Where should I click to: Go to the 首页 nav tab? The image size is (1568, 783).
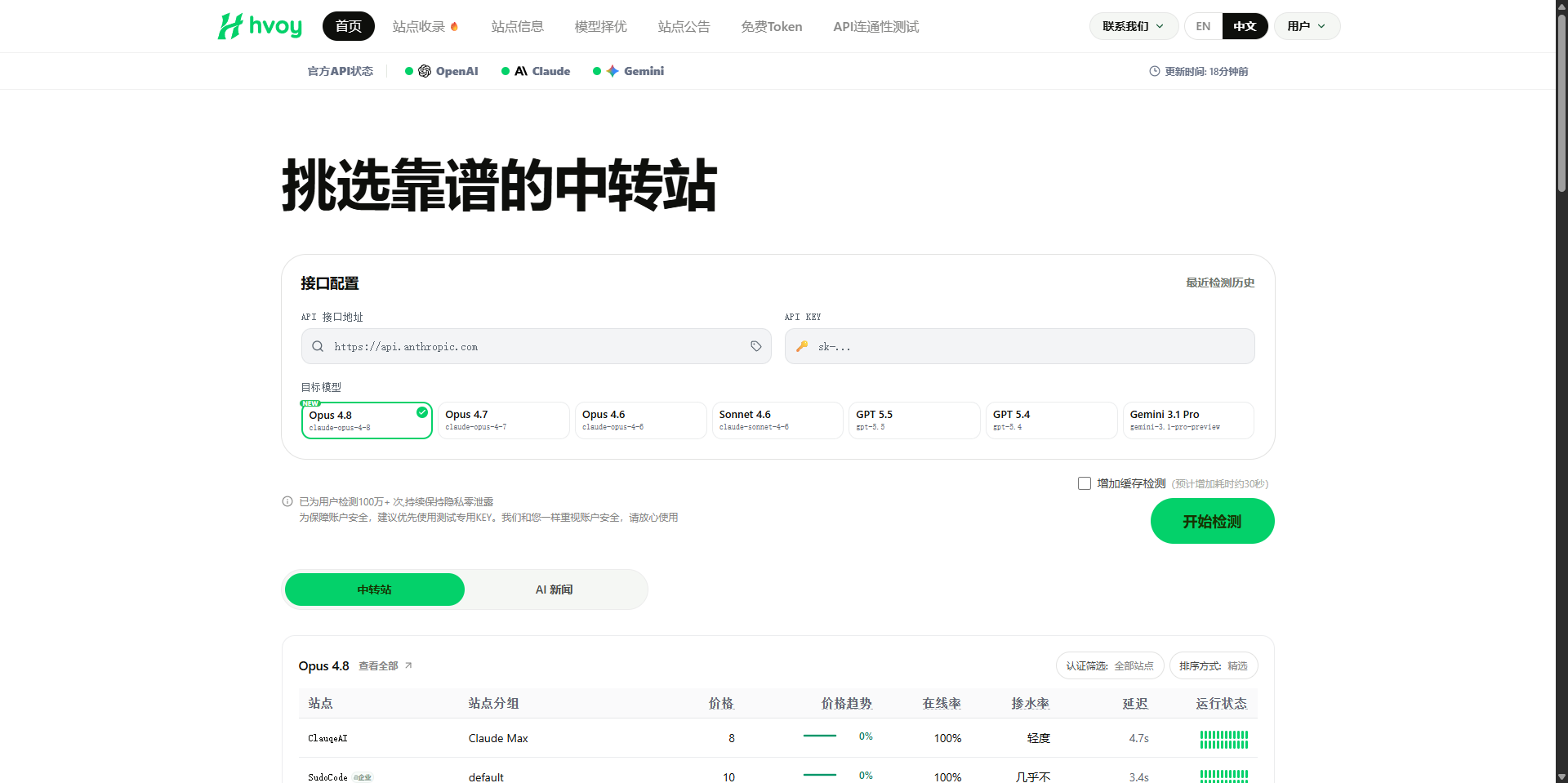pyautogui.click(x=349, y=26)
